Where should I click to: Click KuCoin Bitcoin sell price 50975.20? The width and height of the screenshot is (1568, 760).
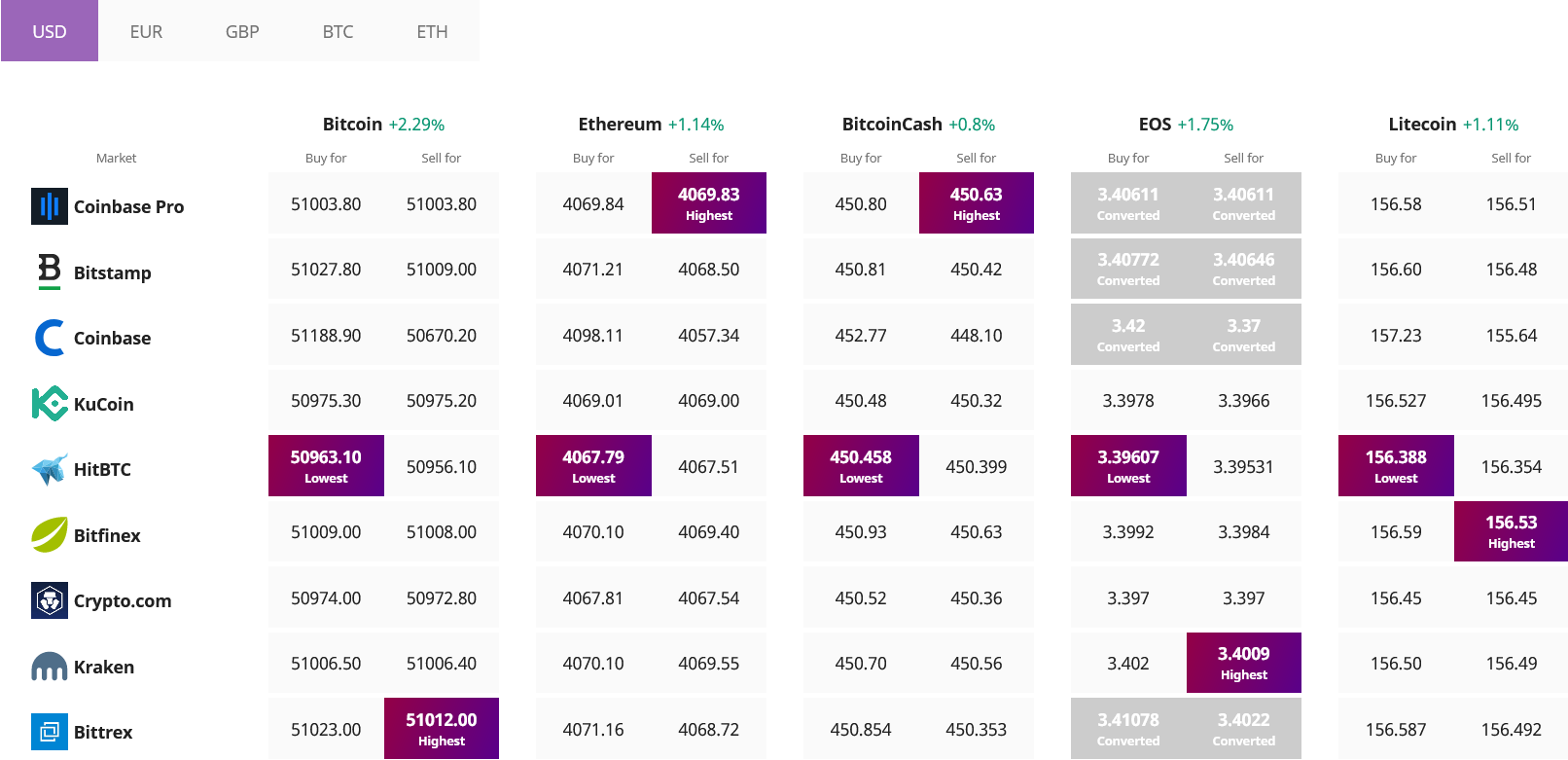click(442, 400)
